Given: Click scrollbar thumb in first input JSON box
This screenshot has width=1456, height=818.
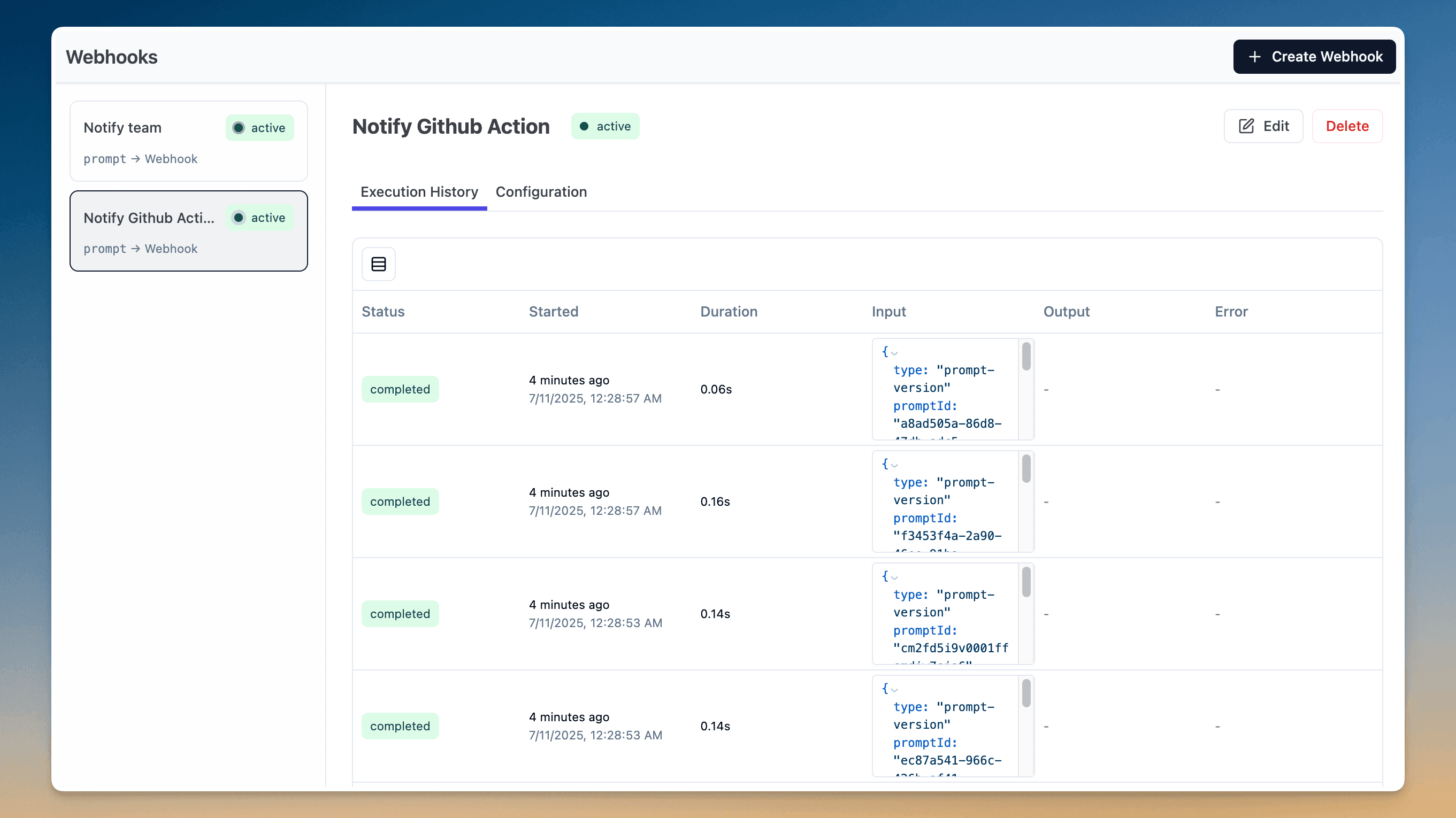Looking at the screenshot, I should tap(1026, 357).
